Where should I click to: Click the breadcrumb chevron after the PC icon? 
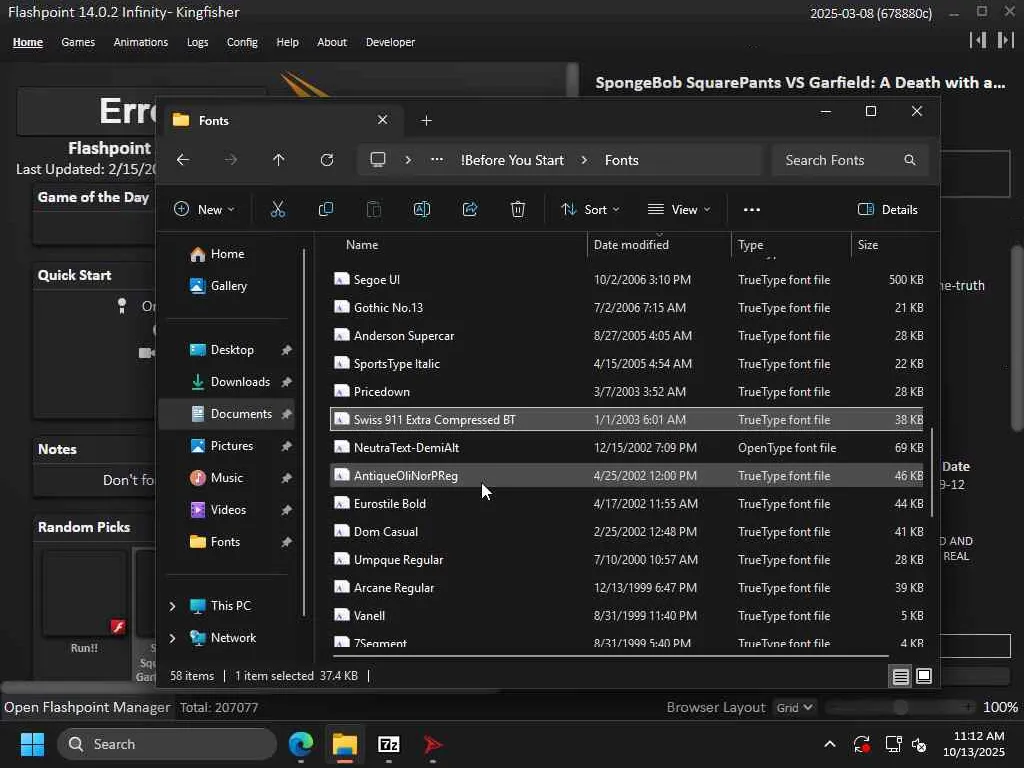408,160
